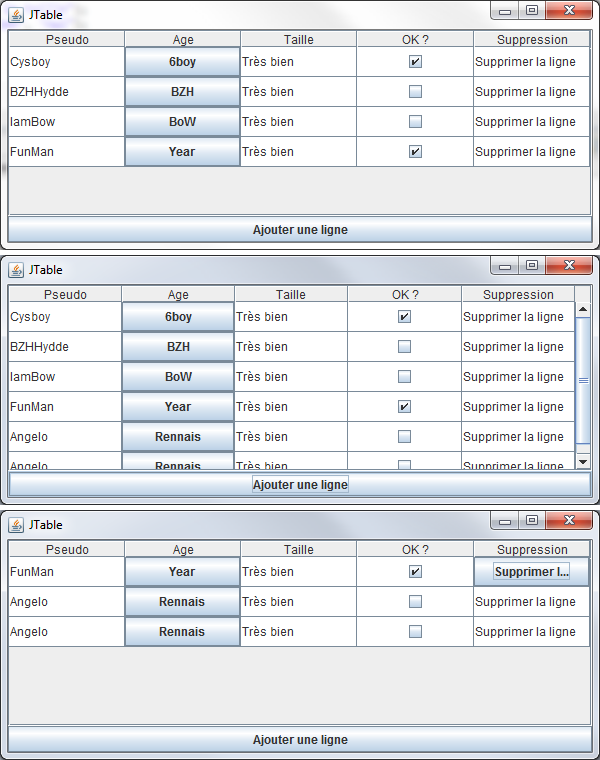Click the Pseudo column header in the top window

[x=67, y=40]
